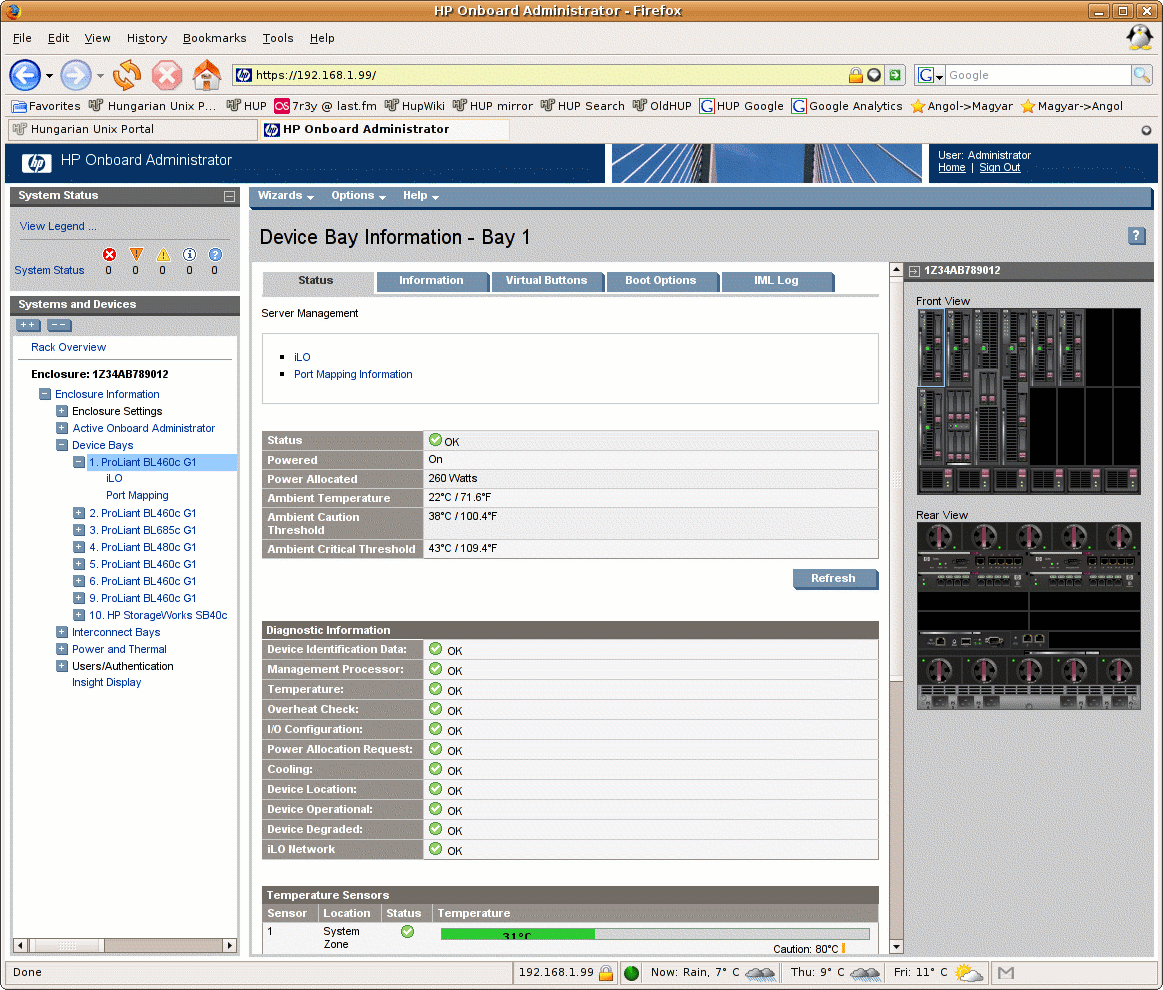Open the Port Mapping Information link

(x=353, y=374)
